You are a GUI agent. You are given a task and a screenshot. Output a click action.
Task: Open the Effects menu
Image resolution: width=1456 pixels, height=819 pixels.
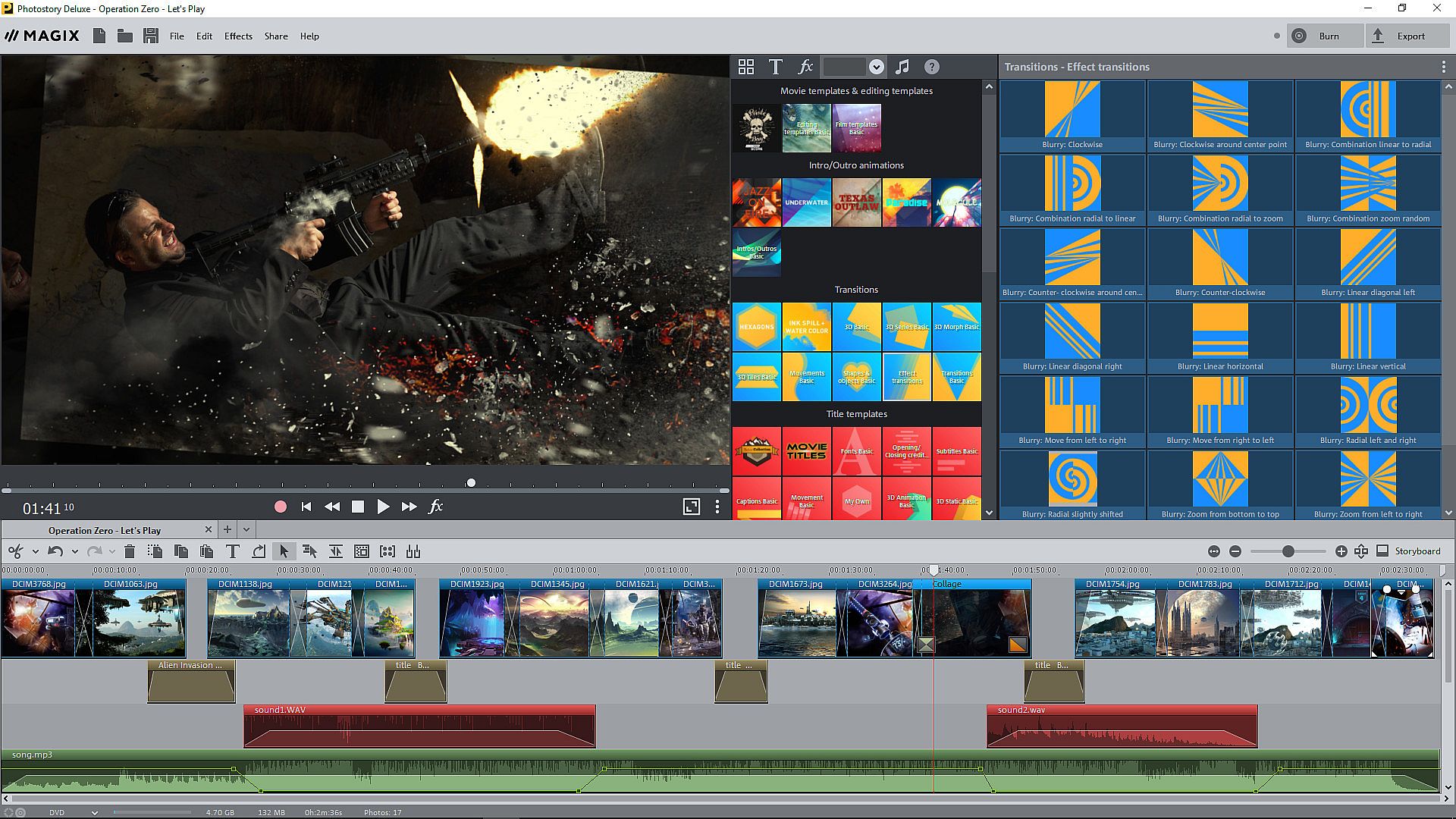click(238, 36)
